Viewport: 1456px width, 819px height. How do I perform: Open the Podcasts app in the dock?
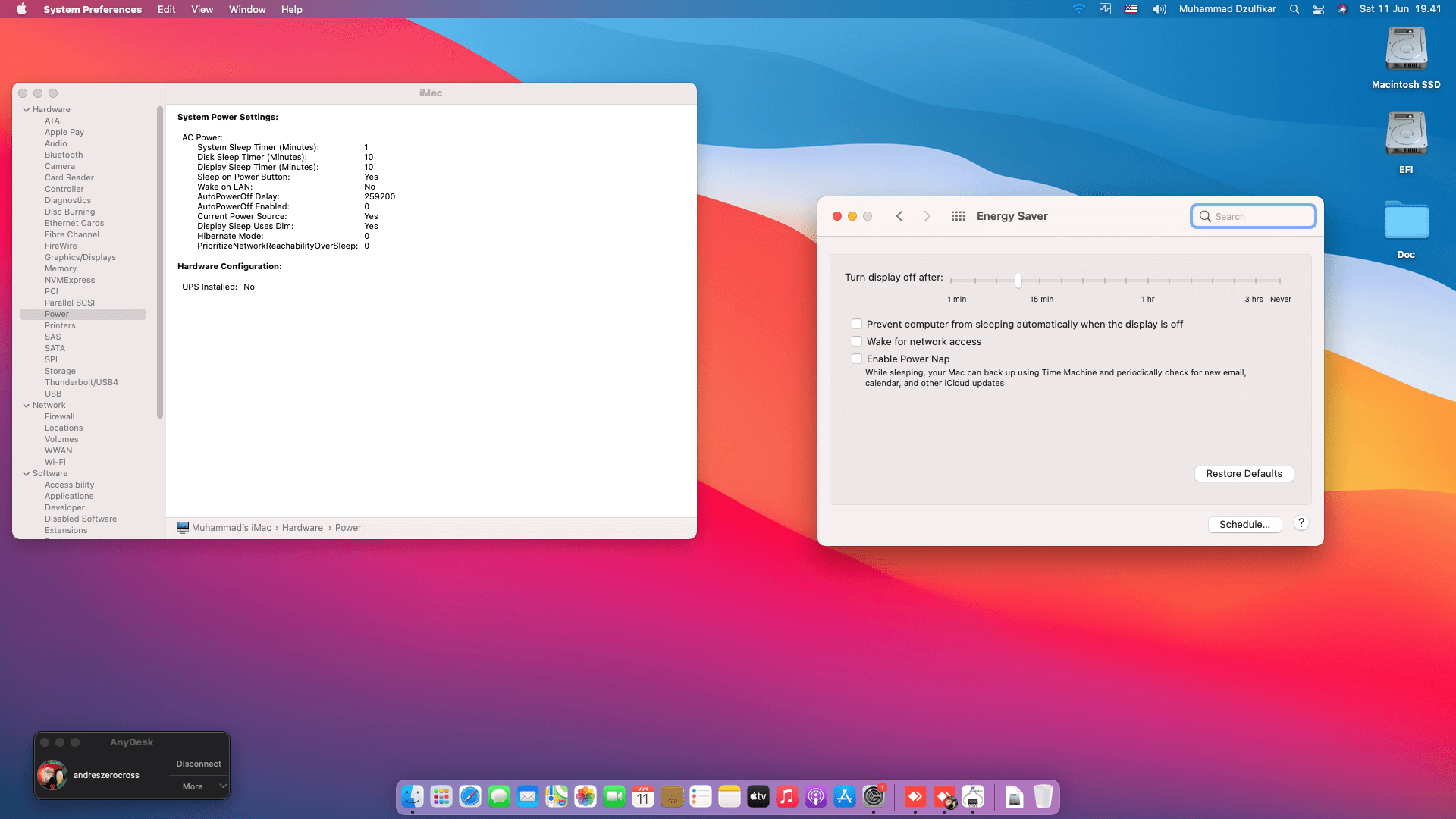click(816, 797)
